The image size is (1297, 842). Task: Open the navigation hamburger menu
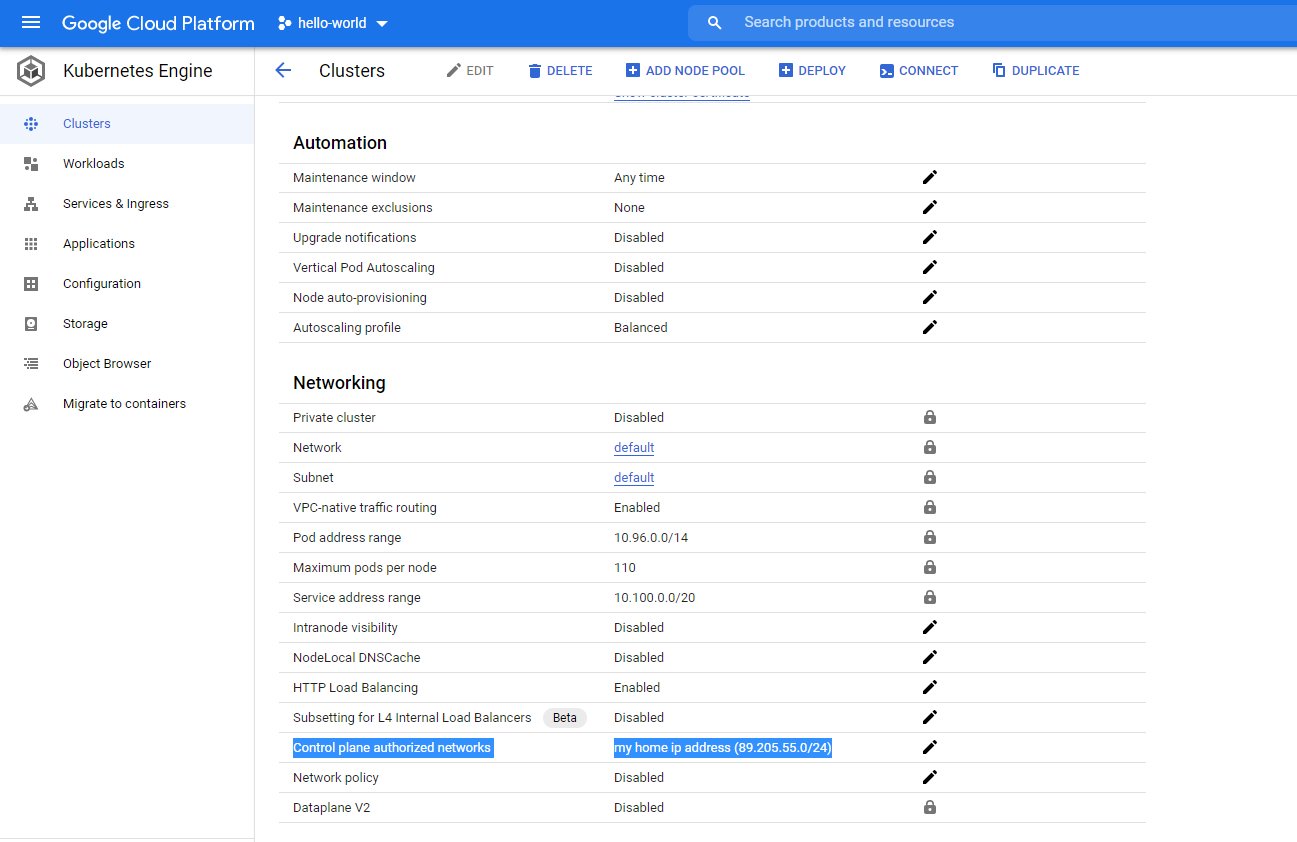[31, 22]
